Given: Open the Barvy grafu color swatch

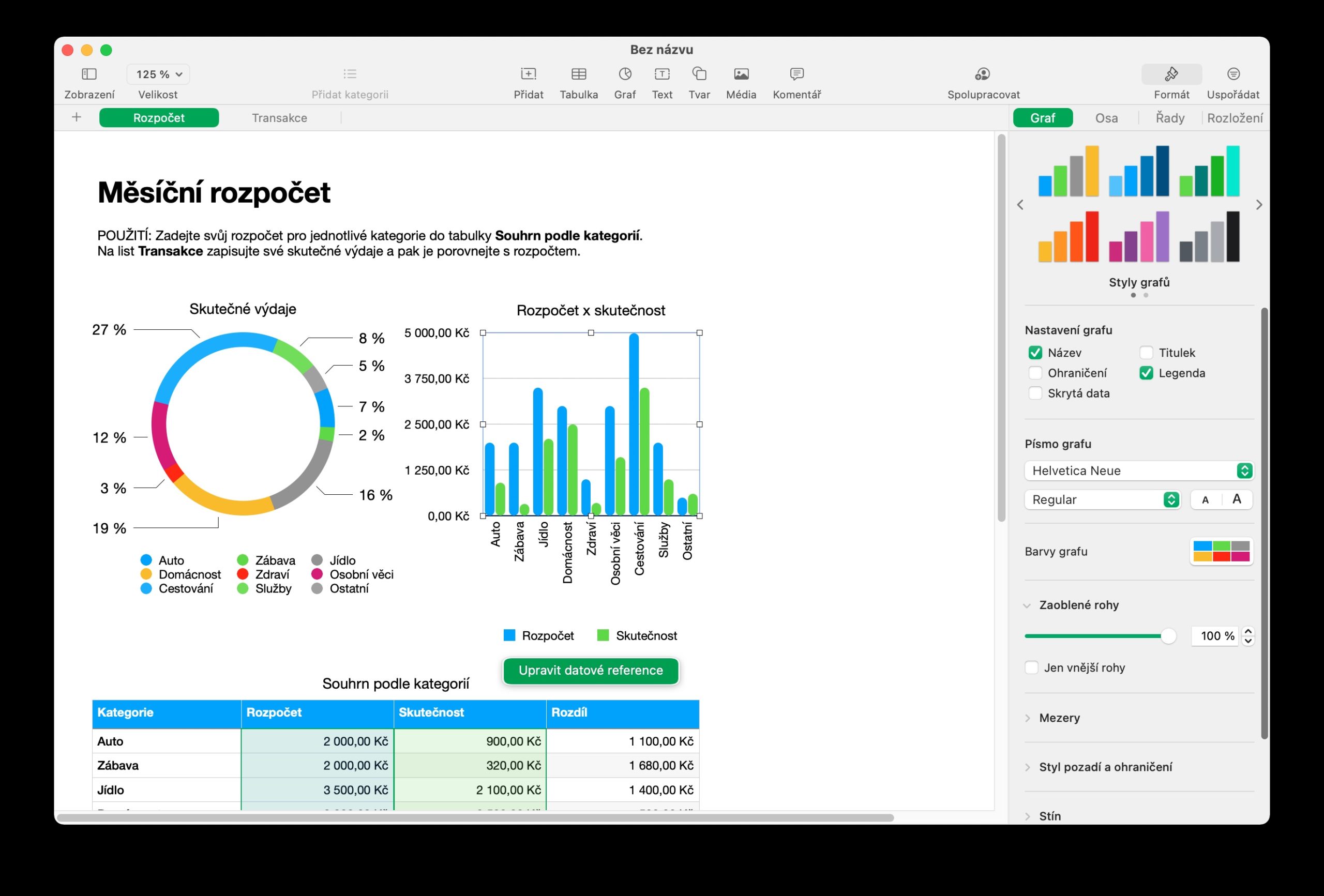Looking at the screenshot, I should (x=1221, y=551).
